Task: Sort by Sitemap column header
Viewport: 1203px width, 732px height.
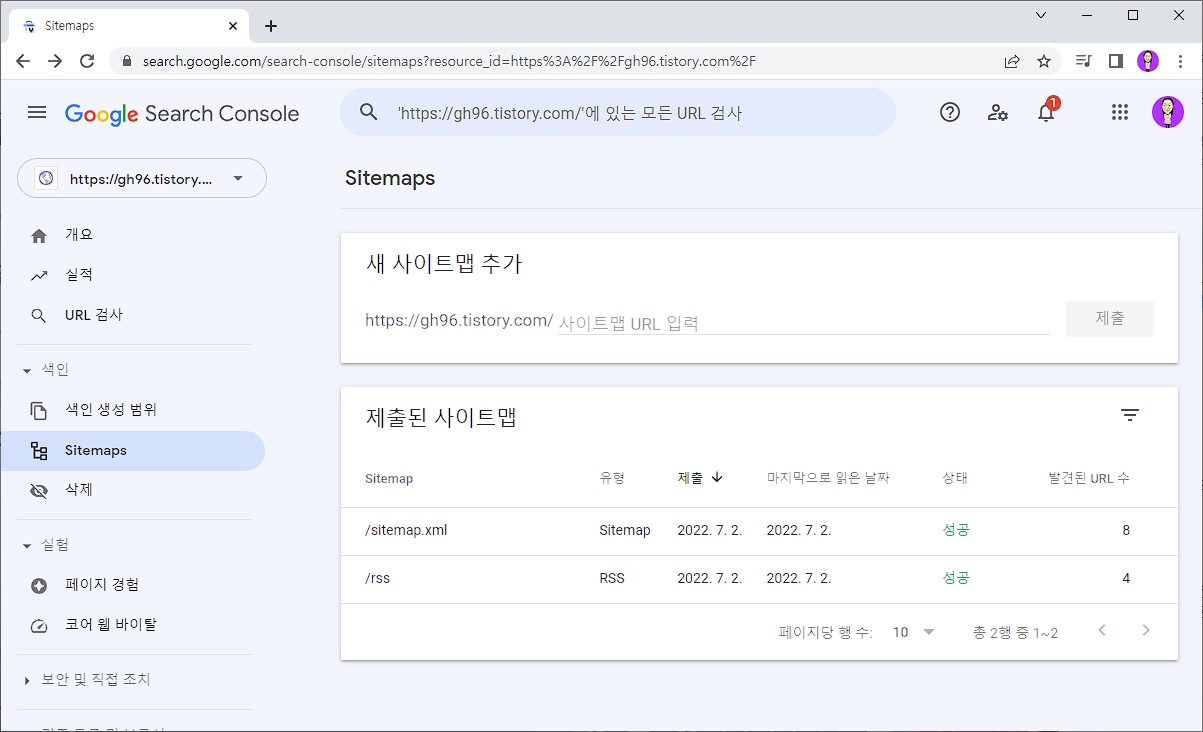Action: (x=389, y=478)
